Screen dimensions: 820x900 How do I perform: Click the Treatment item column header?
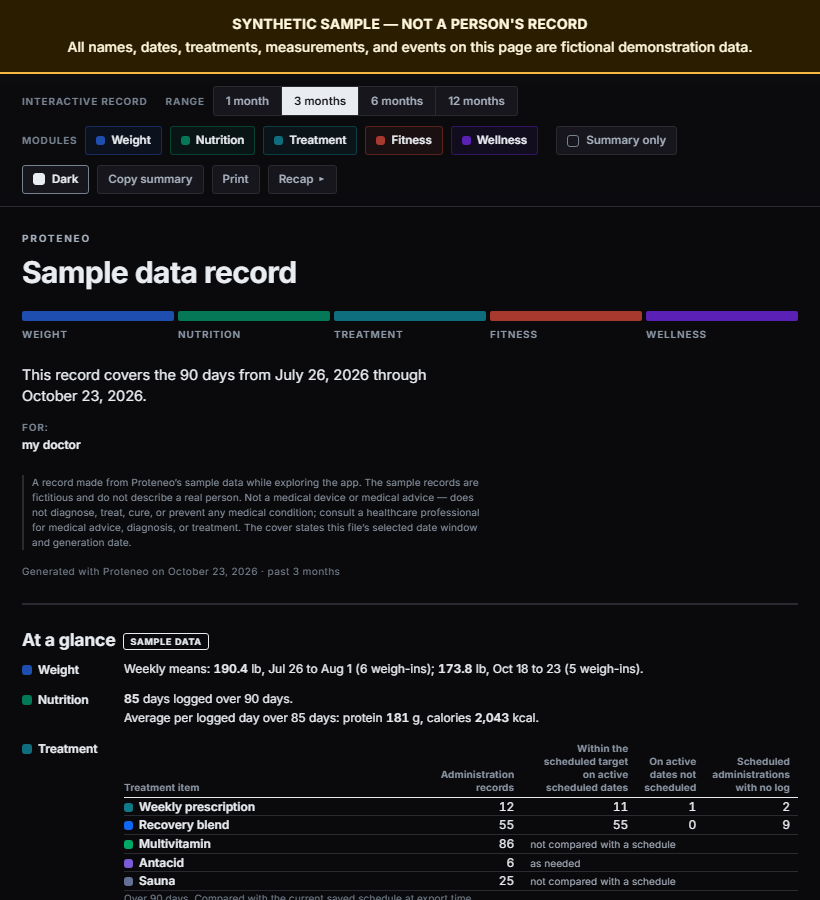(x=162, y=788)
